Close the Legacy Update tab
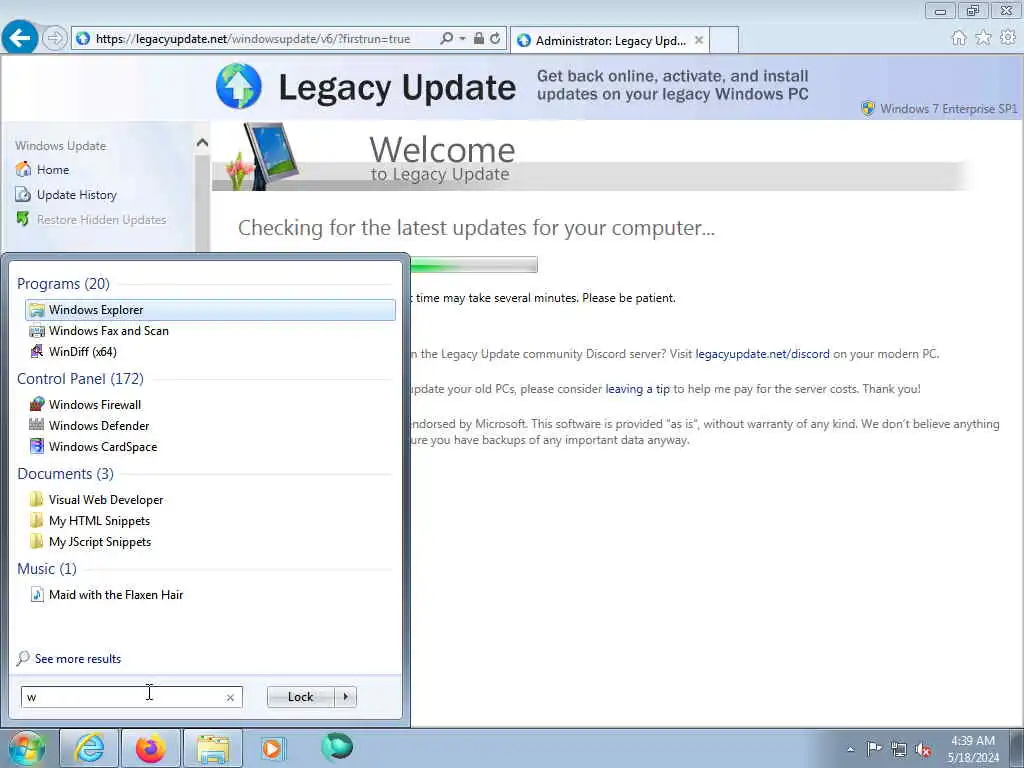The width and height of the screenshot is (1024, 768). click(x=699, y=40)
